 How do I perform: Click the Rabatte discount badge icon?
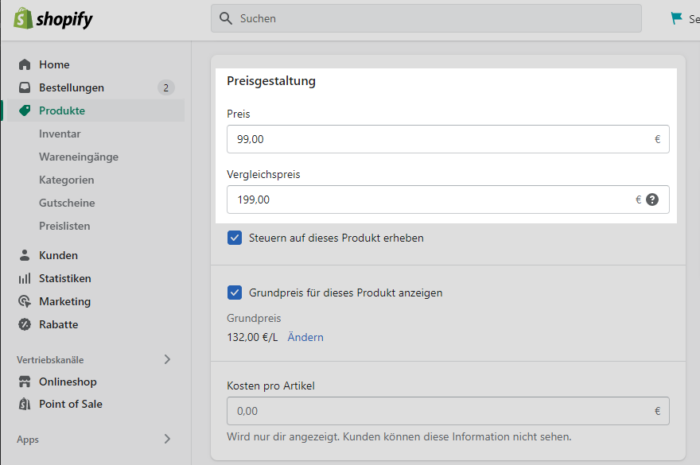point(25,324)
